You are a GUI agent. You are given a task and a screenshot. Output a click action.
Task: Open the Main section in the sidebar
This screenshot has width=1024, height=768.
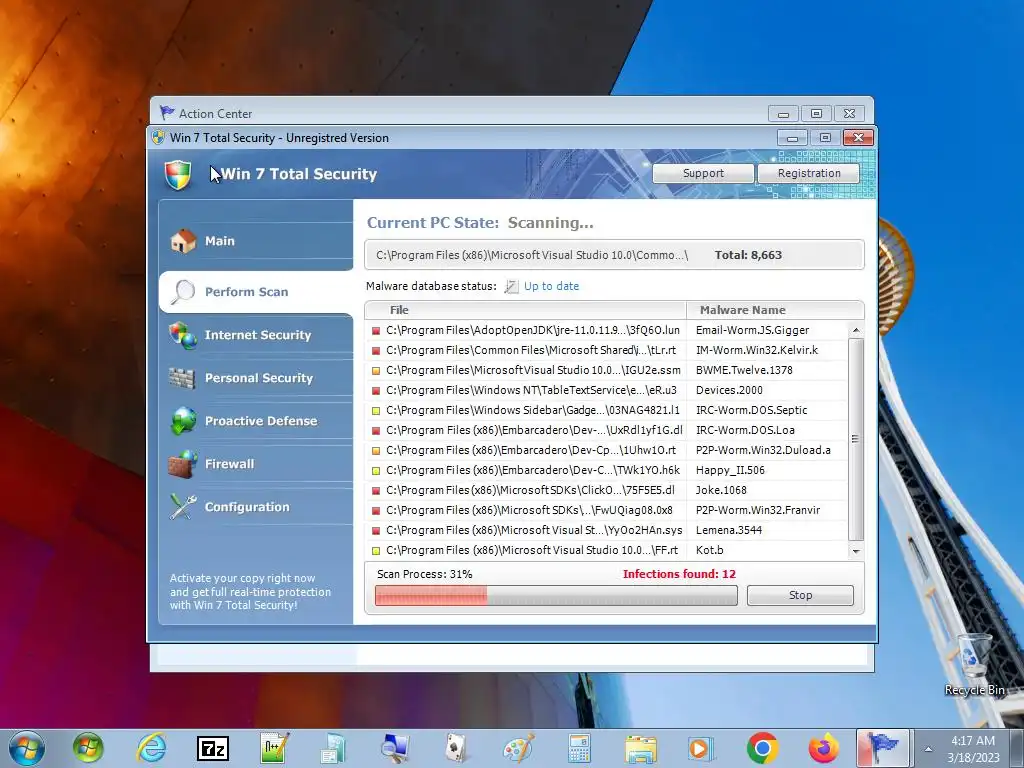pyautogui.click(x=256, y=241)
